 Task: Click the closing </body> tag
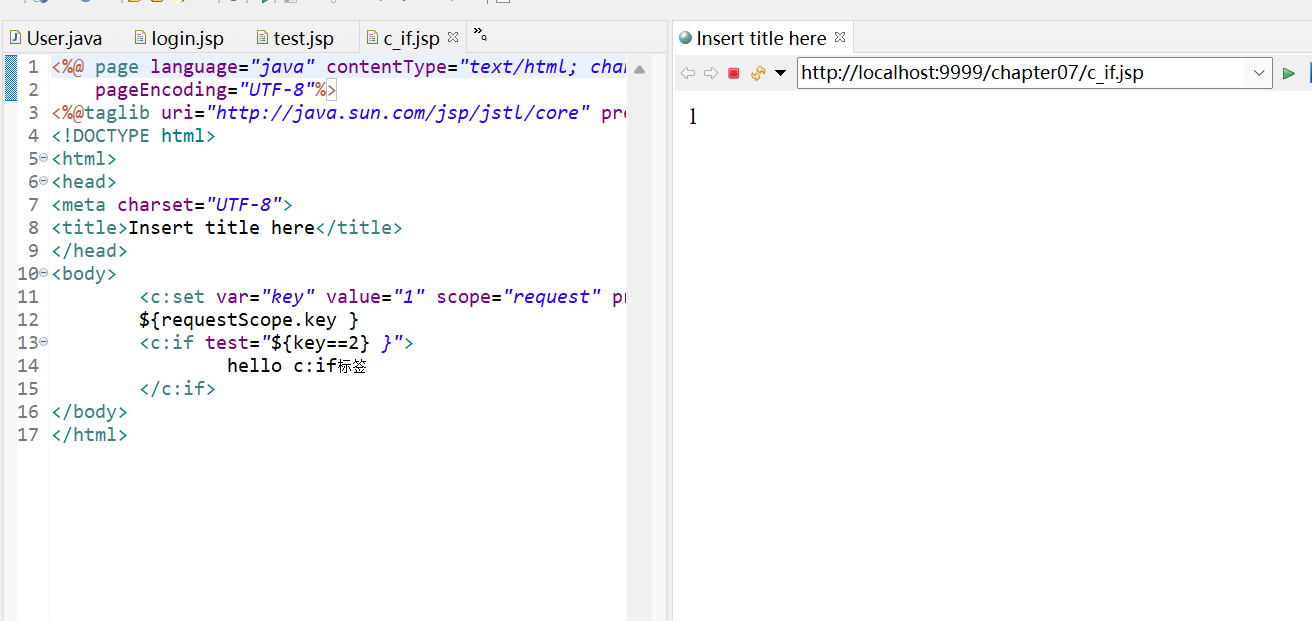(89, 411)
